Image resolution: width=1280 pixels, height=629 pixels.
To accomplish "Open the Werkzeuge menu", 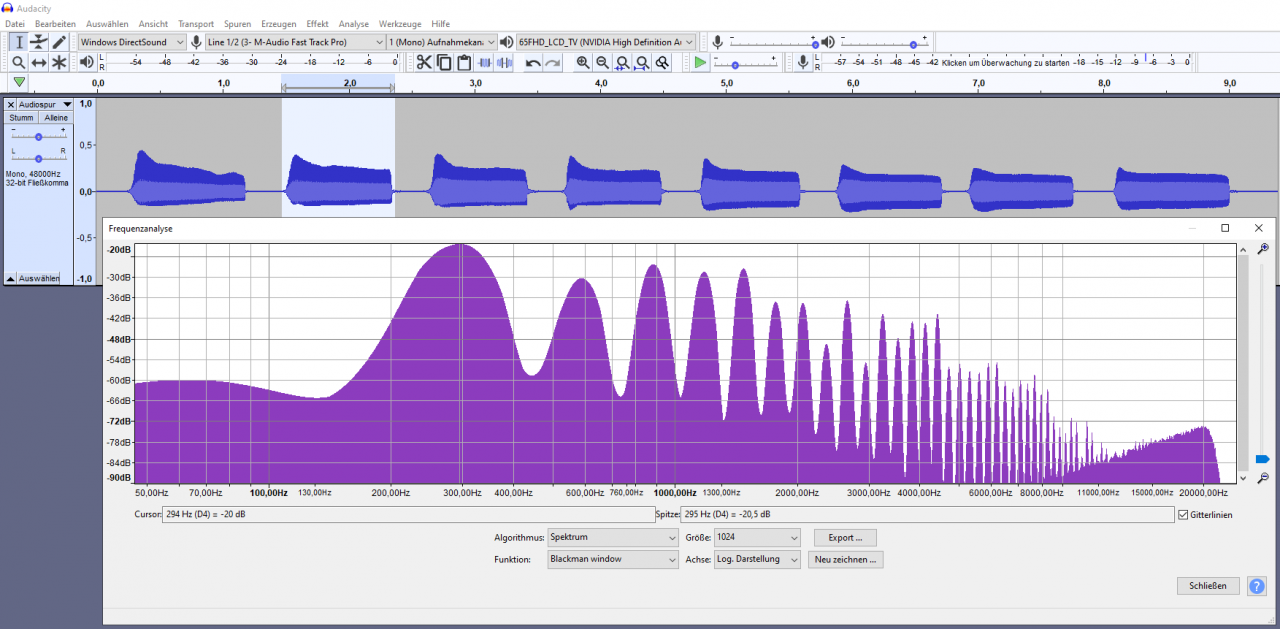I will 400,23.
